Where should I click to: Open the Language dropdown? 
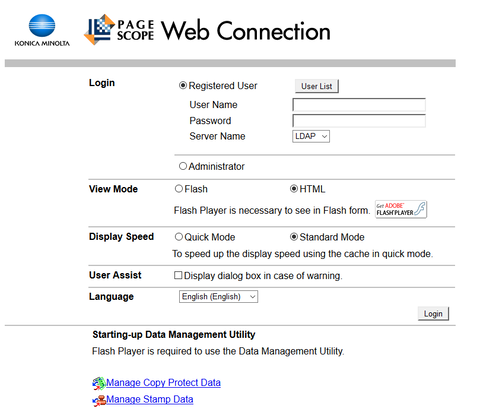click(x=218, y=297)
